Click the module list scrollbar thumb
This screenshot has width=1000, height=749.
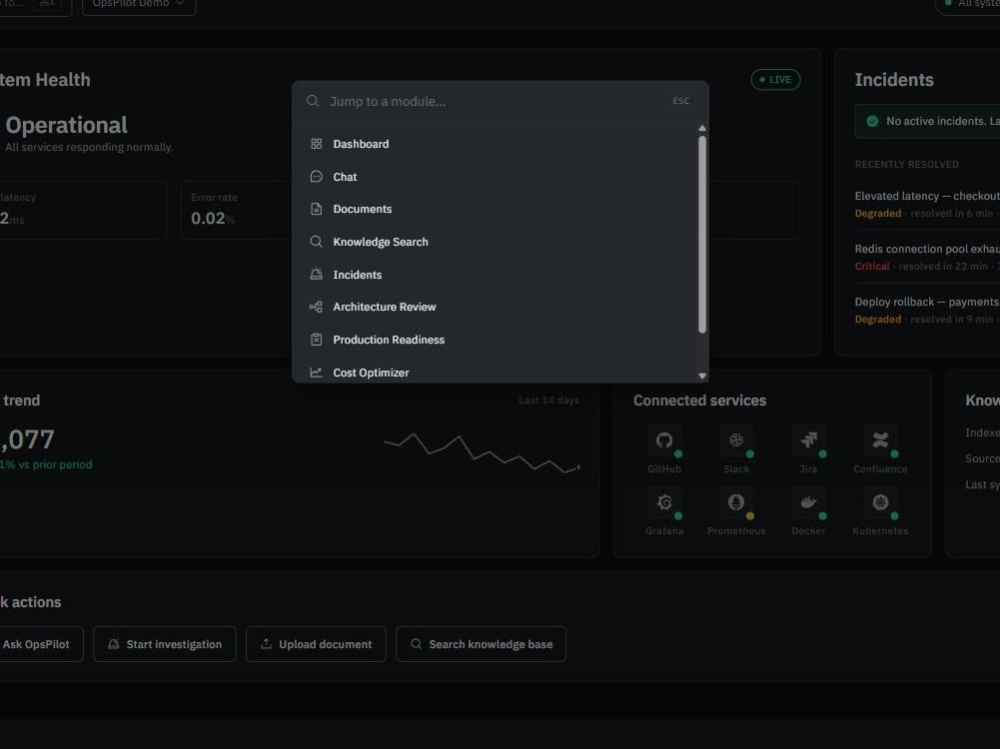pyautogui.click(x=702, y=234)
